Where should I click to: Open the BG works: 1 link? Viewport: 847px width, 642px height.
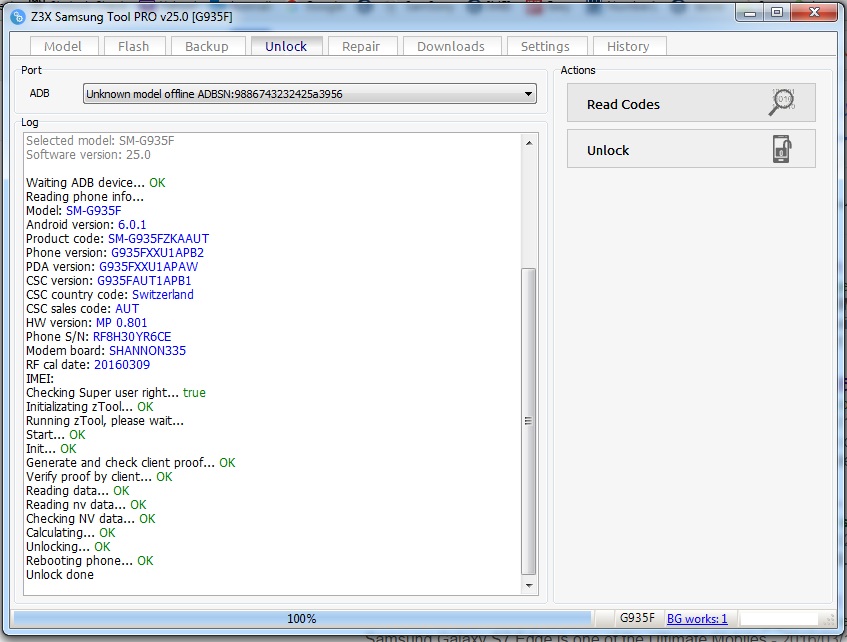point(697,619)
